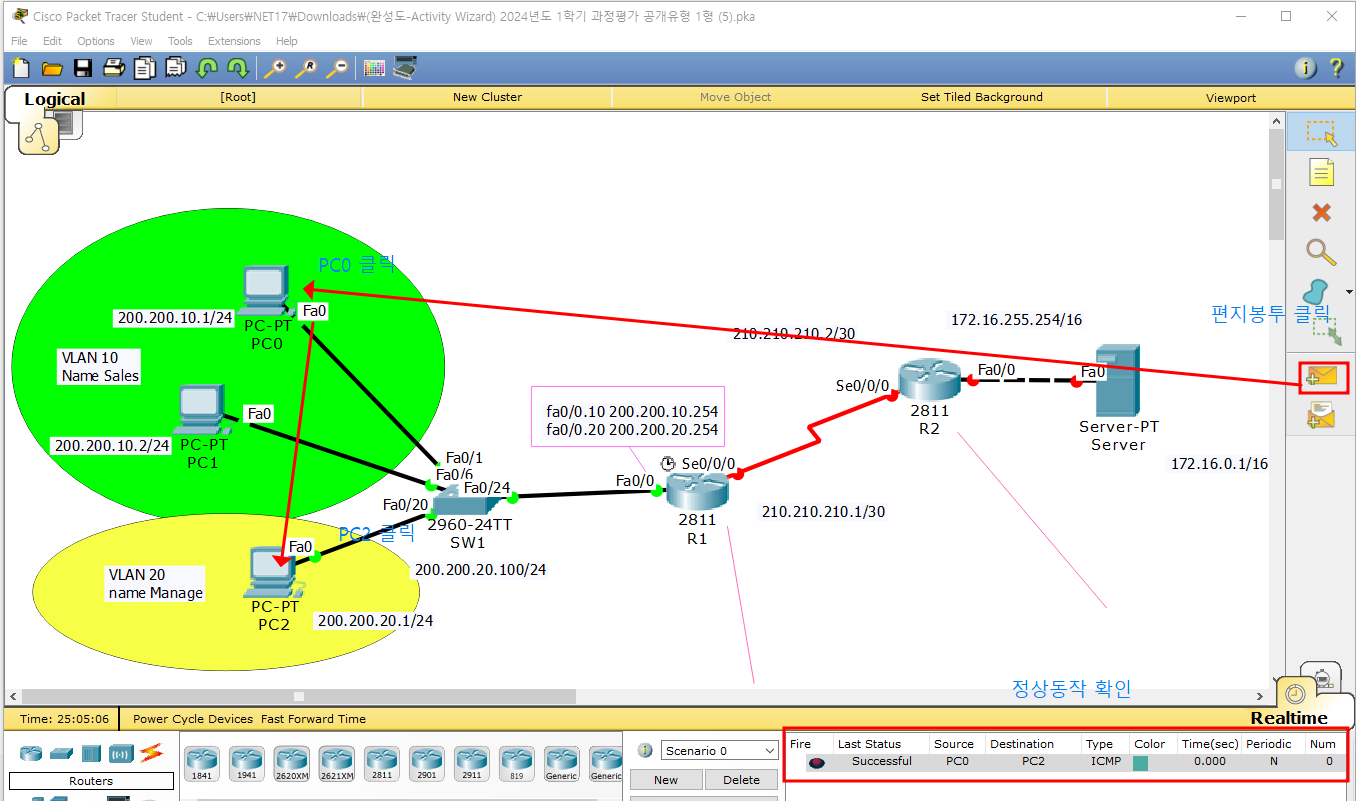Click the Delete scenario button
Viewport: 1356px width, 801px height.
(x=741, y=780)
